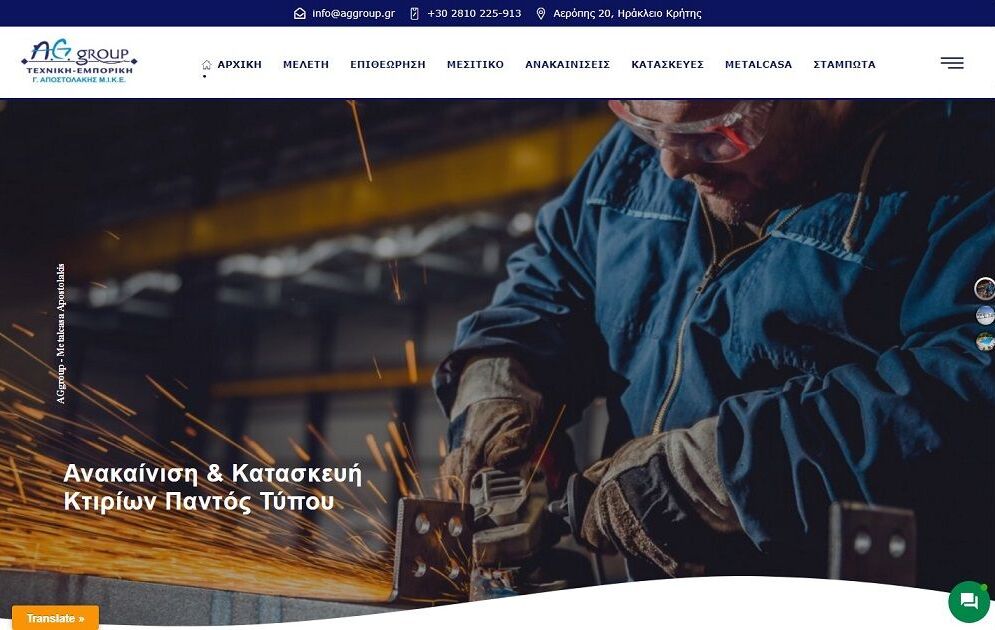Click the location pin icon

pos(541,13)
